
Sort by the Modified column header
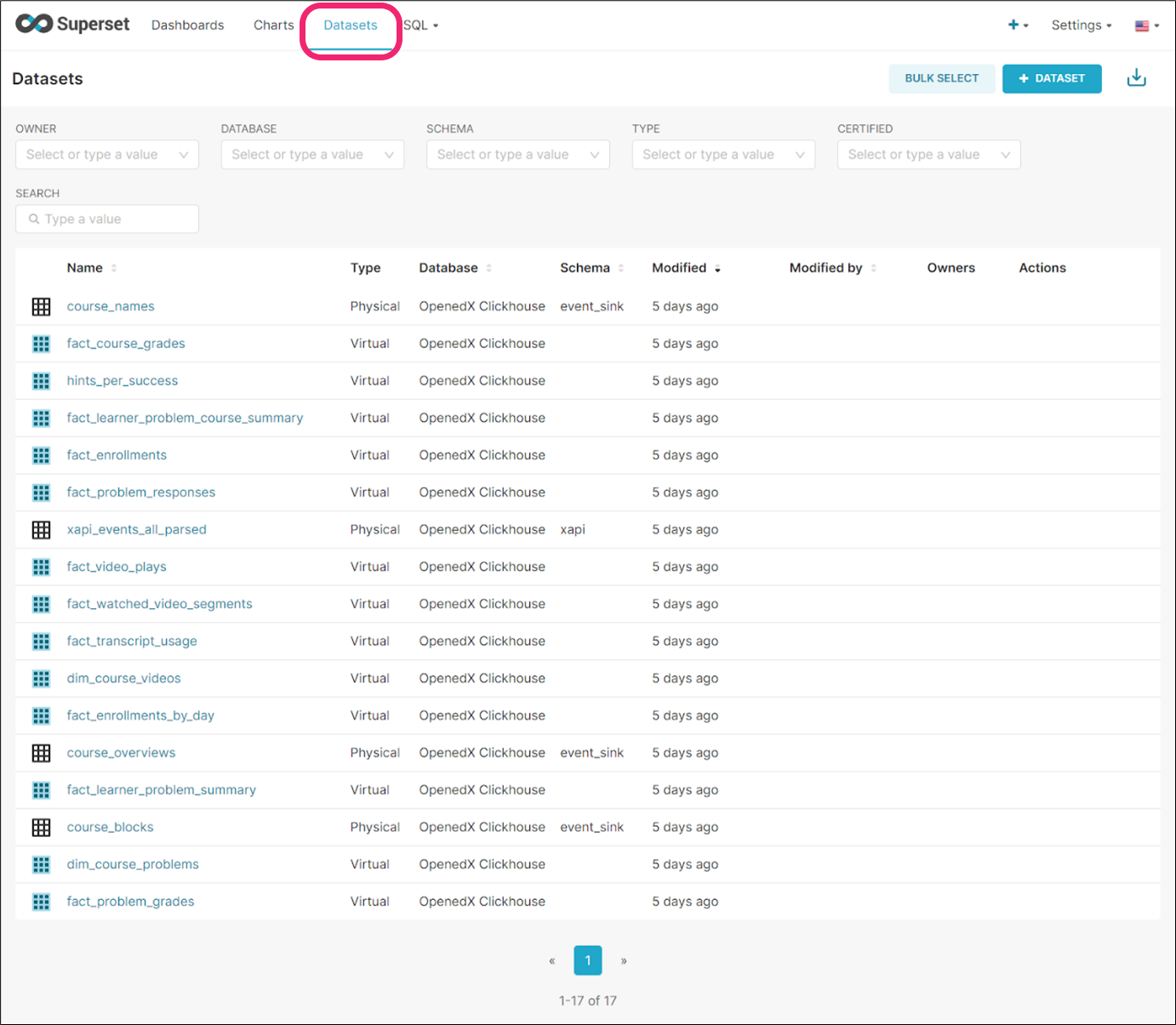(x=686, y=268)
